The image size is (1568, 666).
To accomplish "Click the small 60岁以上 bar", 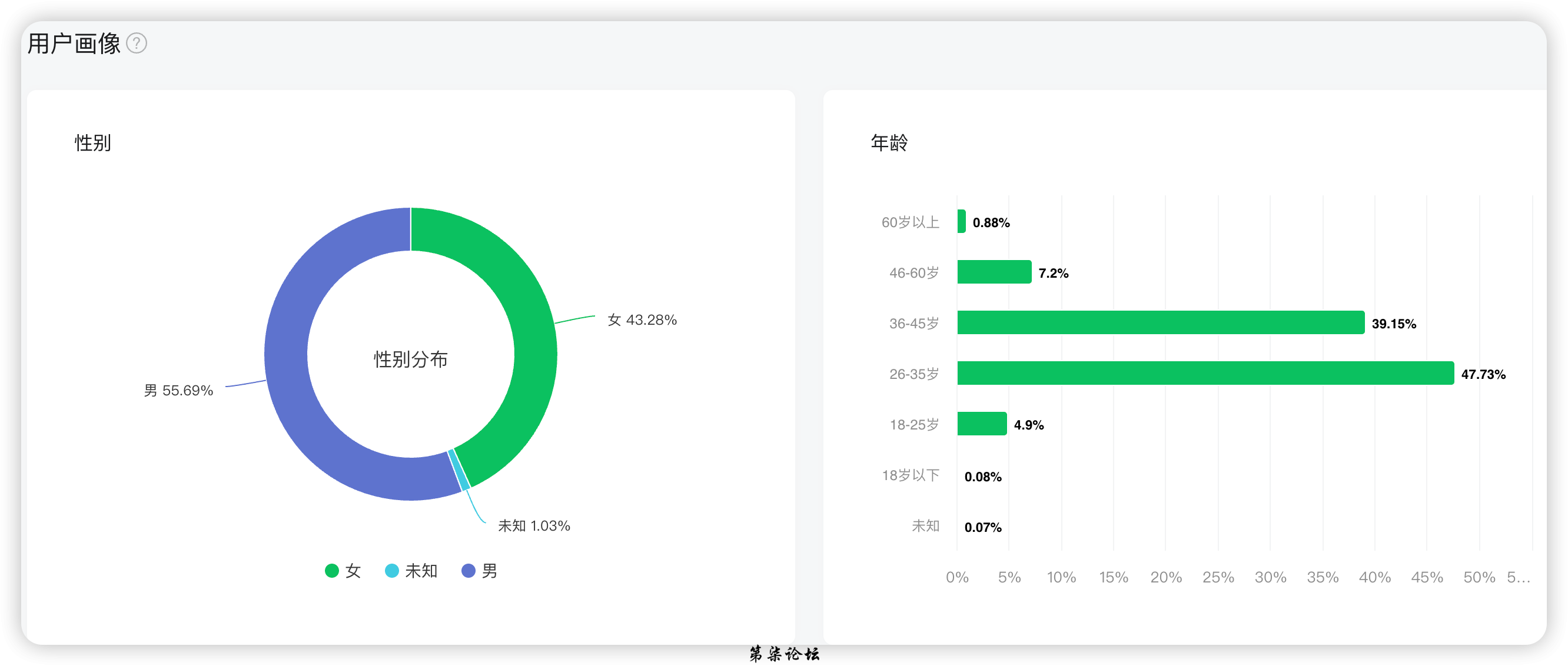I will 961,222.
